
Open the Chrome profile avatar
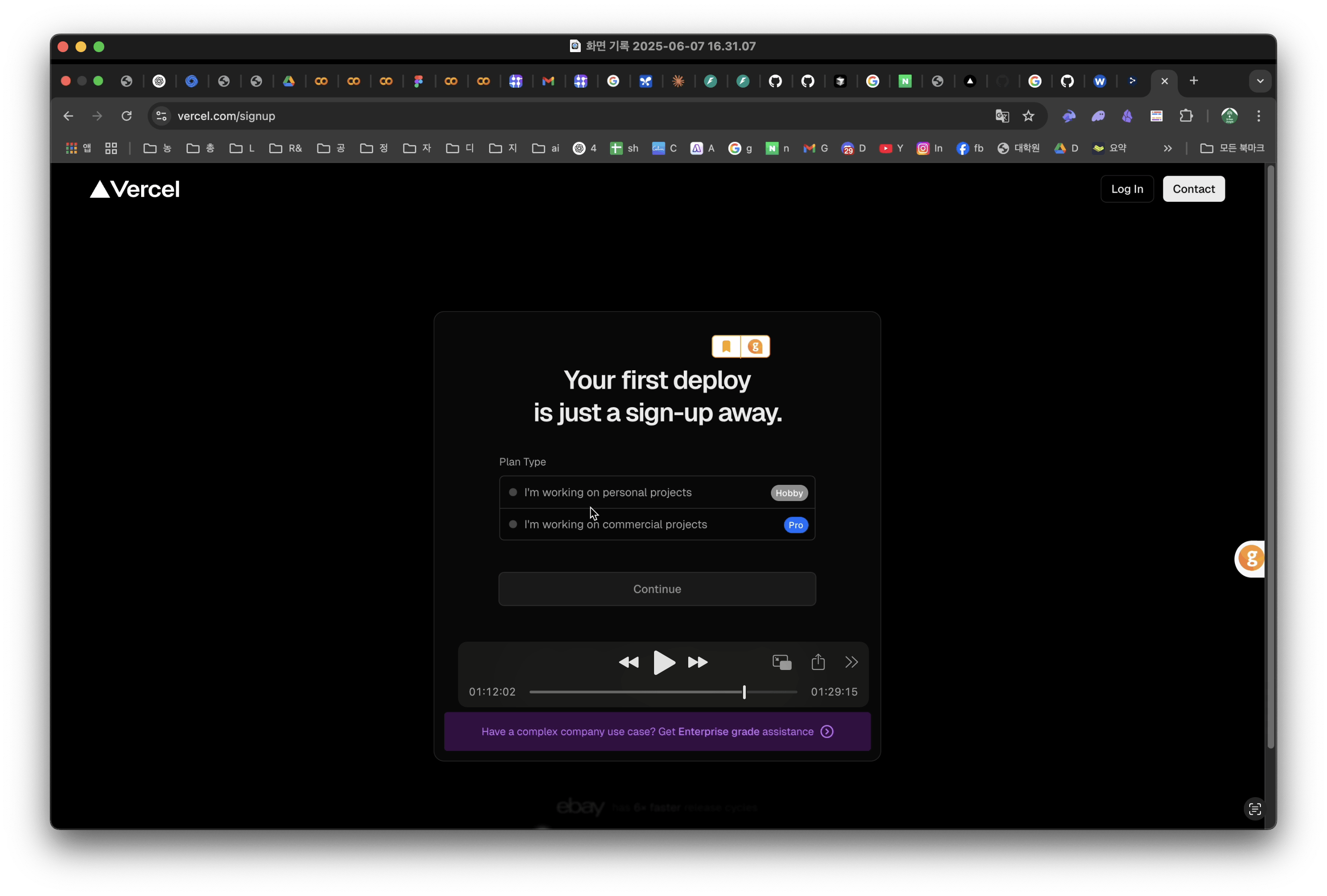click(x=1229, y=116)
